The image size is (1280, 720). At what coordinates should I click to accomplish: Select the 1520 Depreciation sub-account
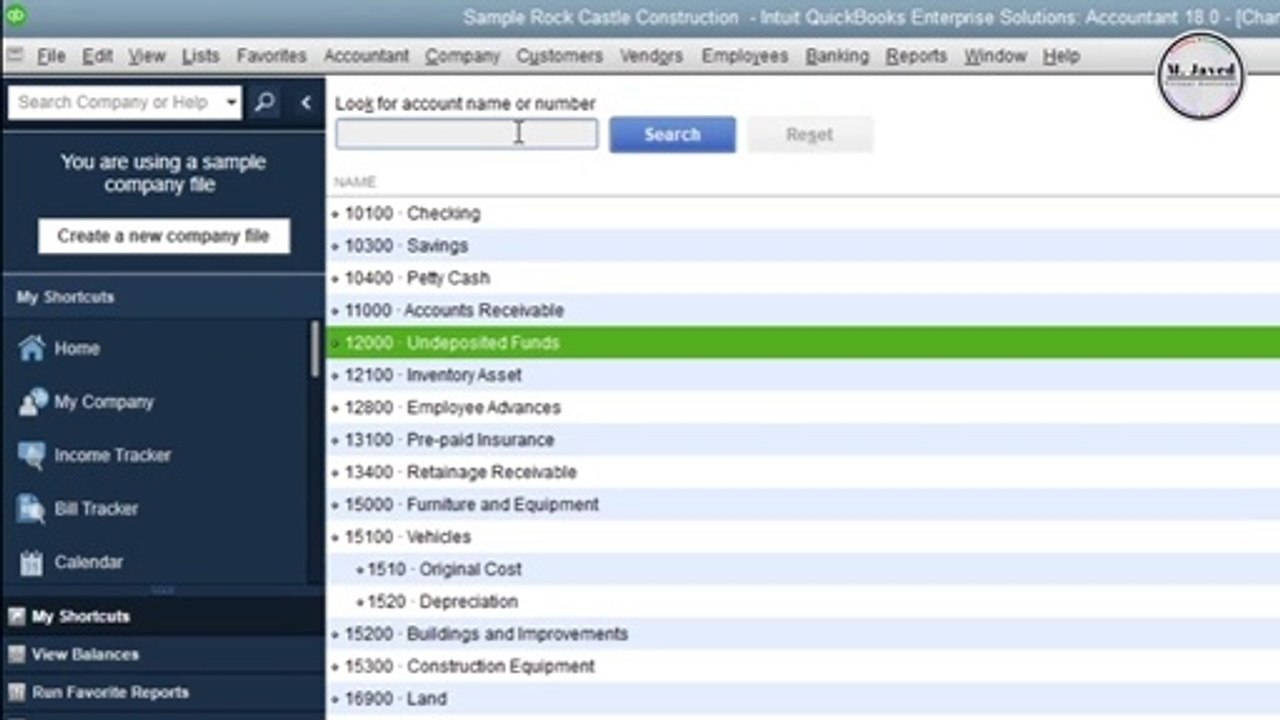[x=802, y=601]
